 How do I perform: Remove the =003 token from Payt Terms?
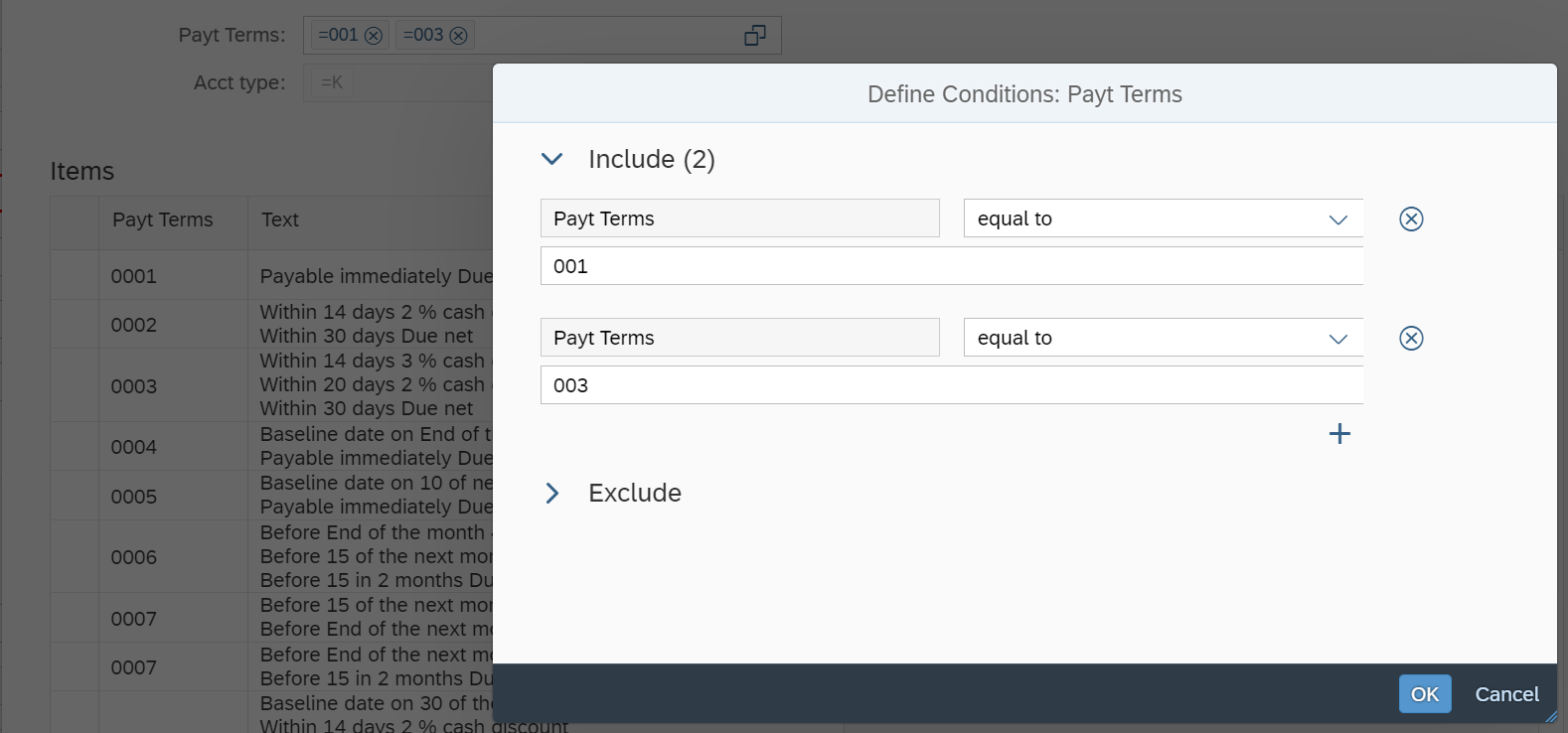pyautogui.click(x=458, y=36)
